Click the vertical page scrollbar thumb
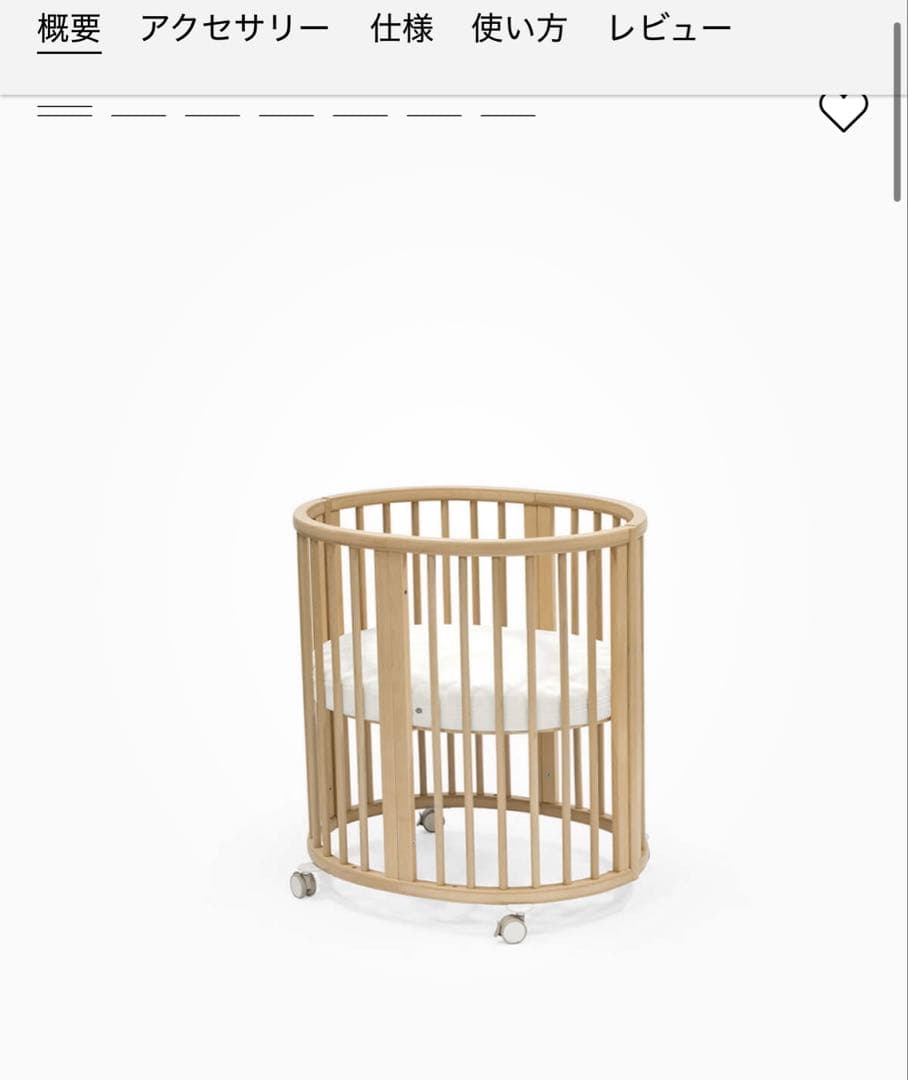 click(x=897, y=112)
